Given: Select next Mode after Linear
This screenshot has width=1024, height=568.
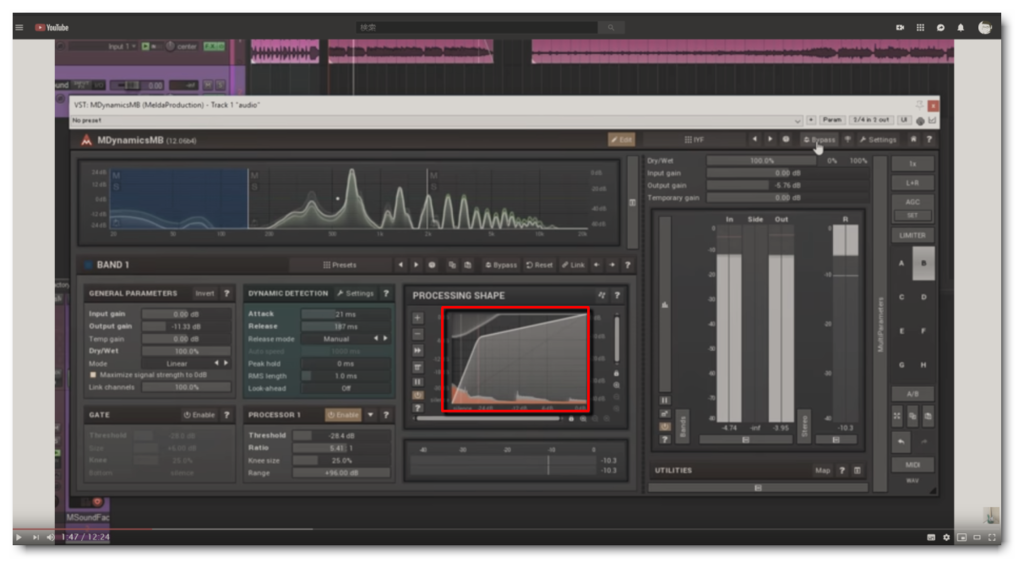Looking at the screenshot, I should (x=226, y=363).
